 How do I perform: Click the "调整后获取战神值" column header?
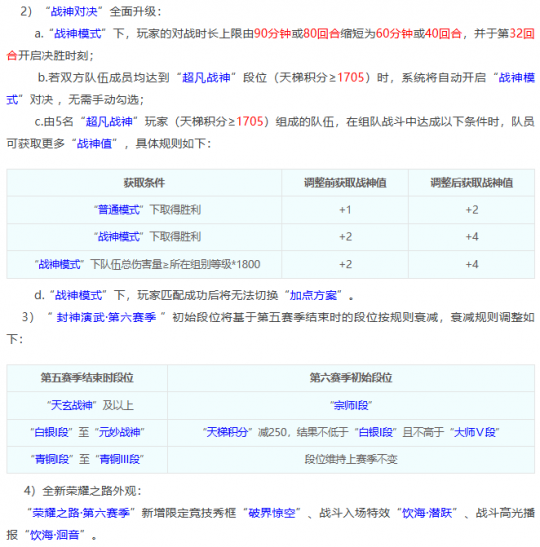tap(472, 183)
